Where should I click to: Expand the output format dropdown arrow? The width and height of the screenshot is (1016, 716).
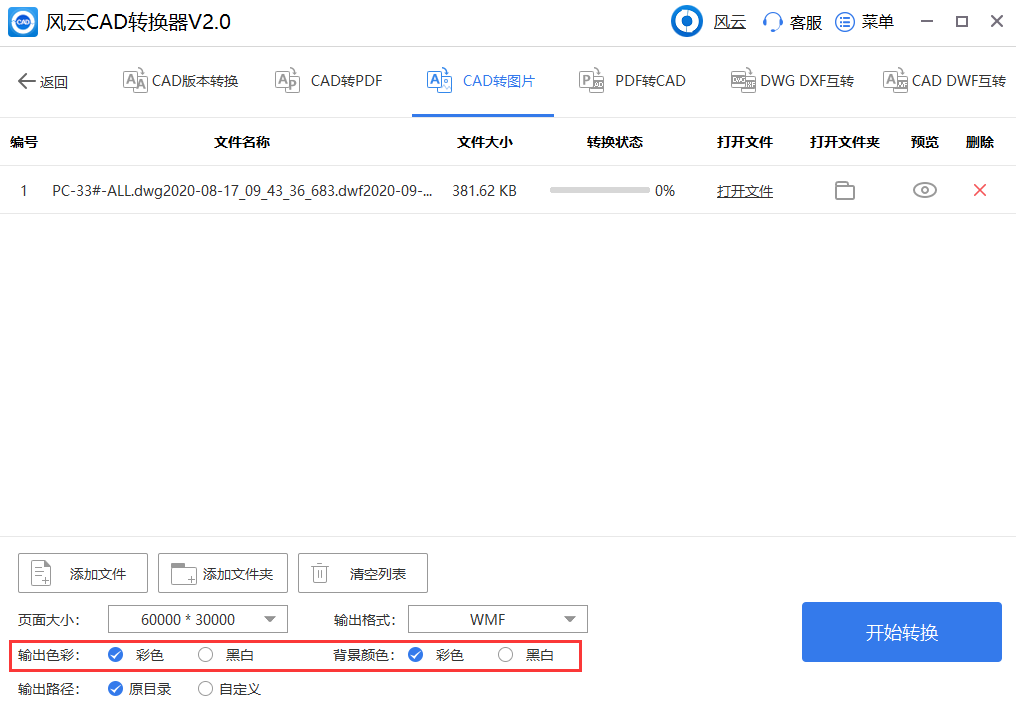[570, 619]
